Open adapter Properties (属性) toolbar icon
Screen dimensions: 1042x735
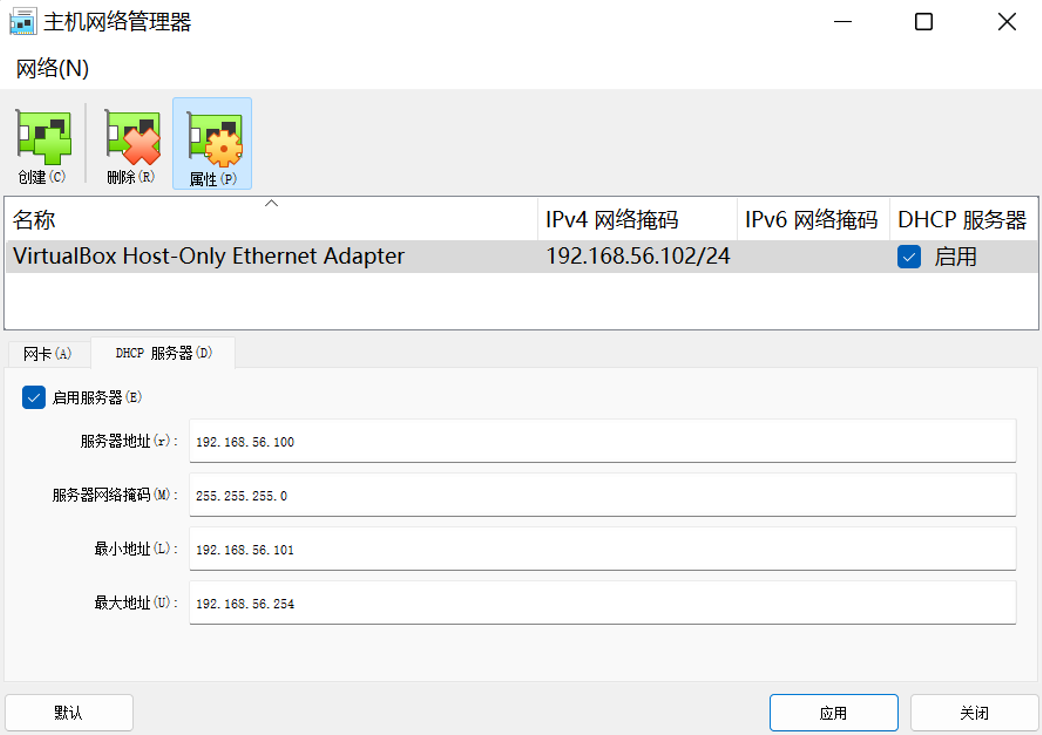[x=212, y=144]
